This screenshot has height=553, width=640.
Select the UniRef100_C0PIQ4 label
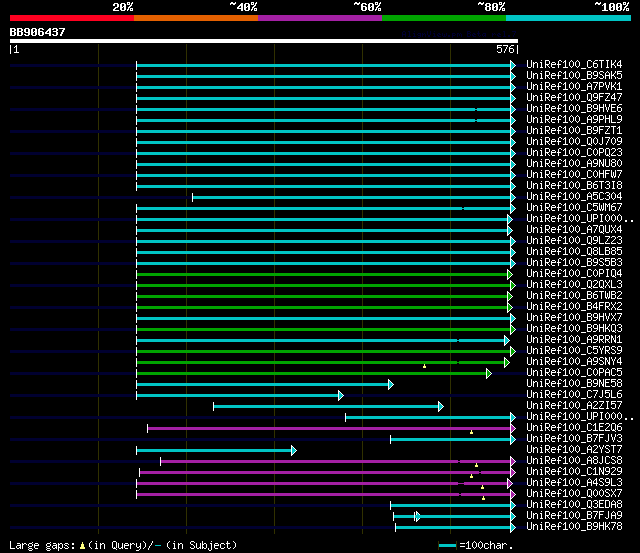[x=574, y=274]
